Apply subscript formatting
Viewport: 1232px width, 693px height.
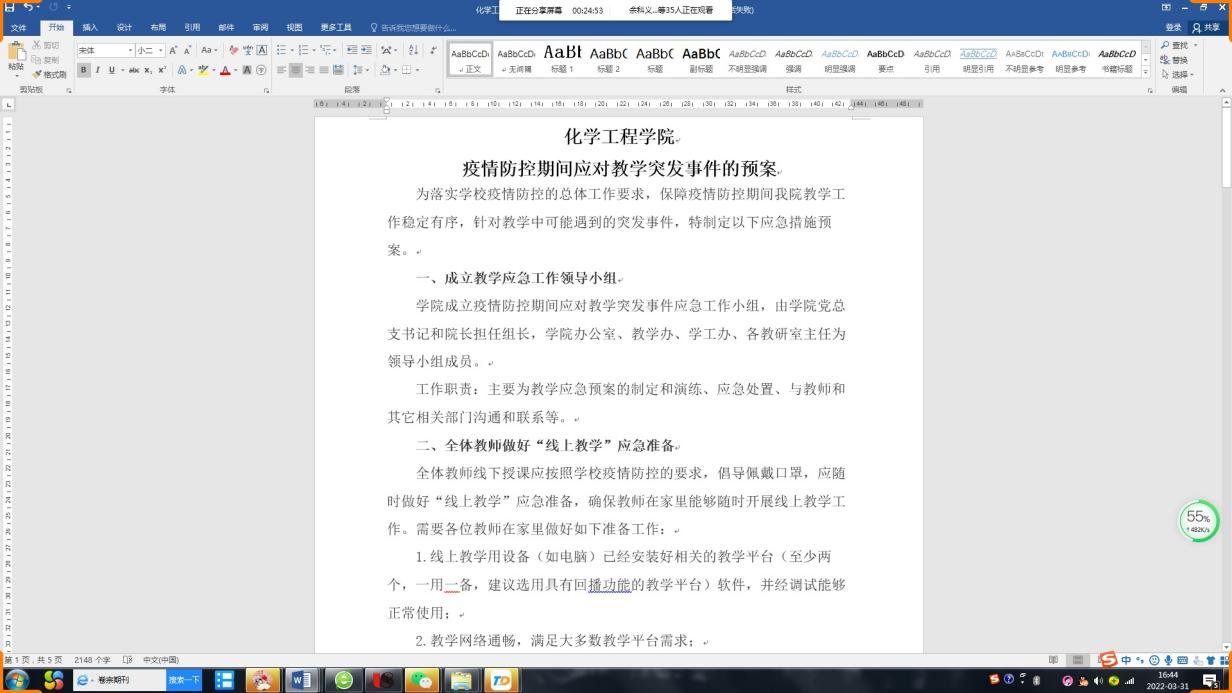point(147,70)
